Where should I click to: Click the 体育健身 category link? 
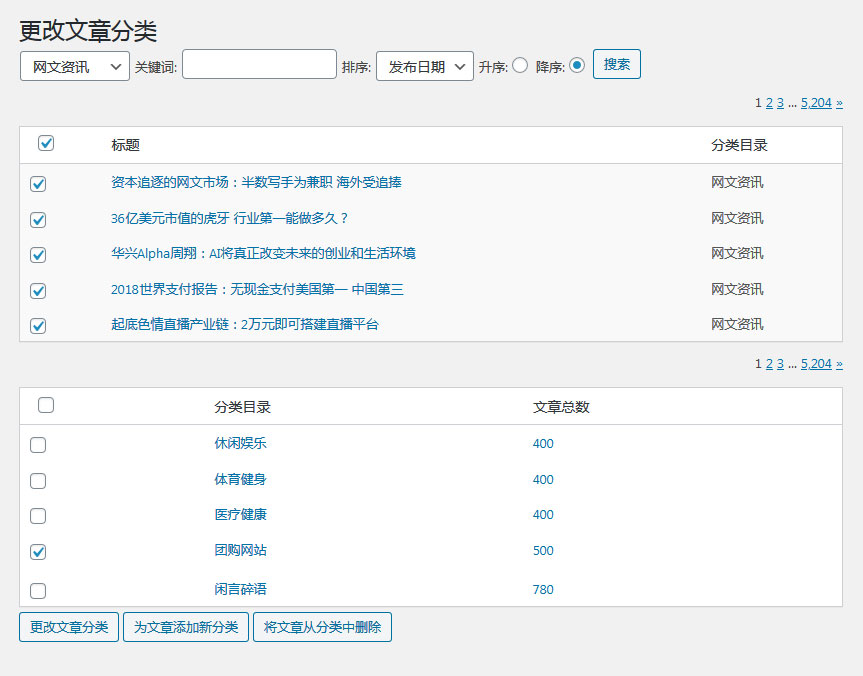coord(240,480)
